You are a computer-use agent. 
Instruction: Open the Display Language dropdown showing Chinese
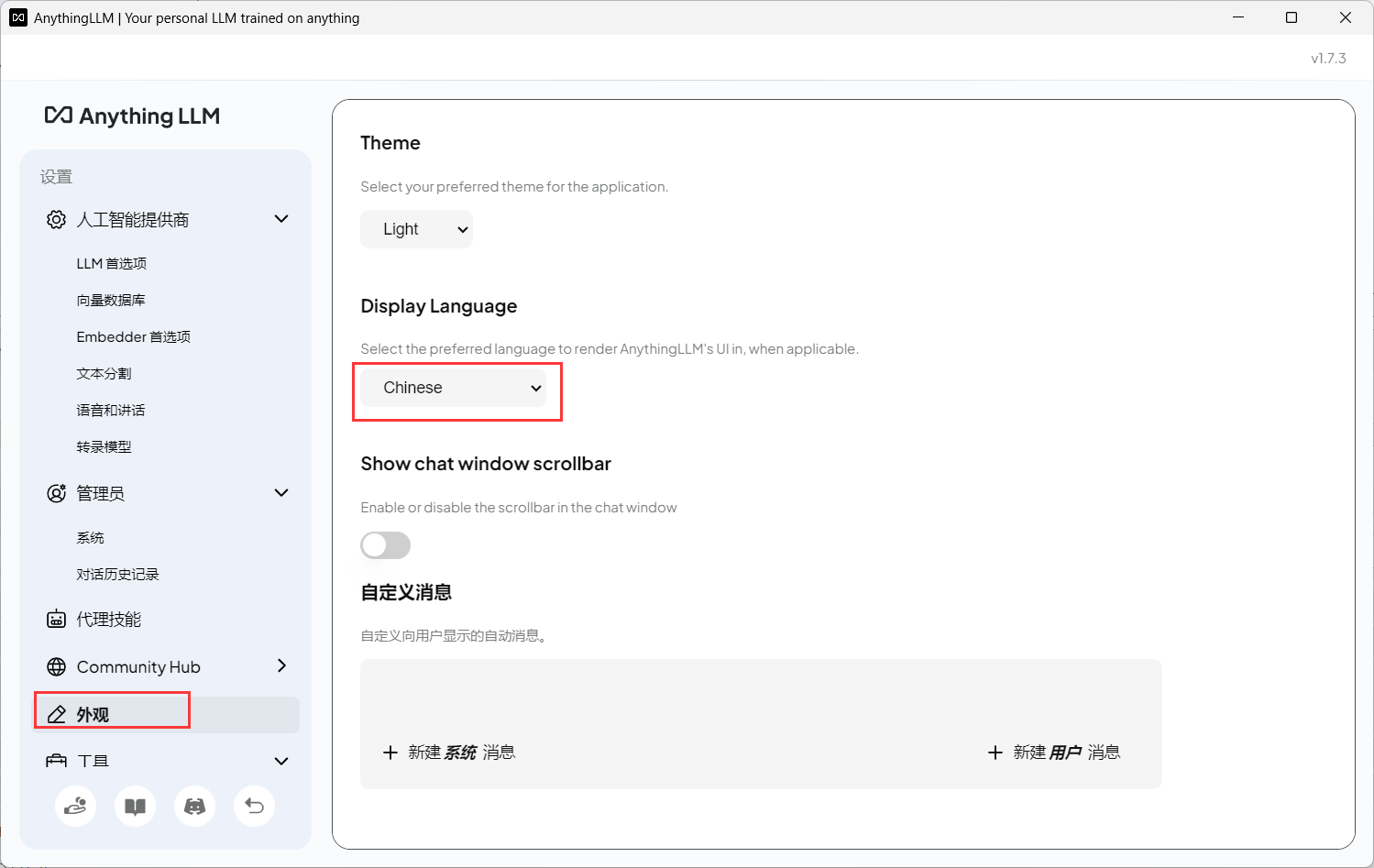click(454, 388)
